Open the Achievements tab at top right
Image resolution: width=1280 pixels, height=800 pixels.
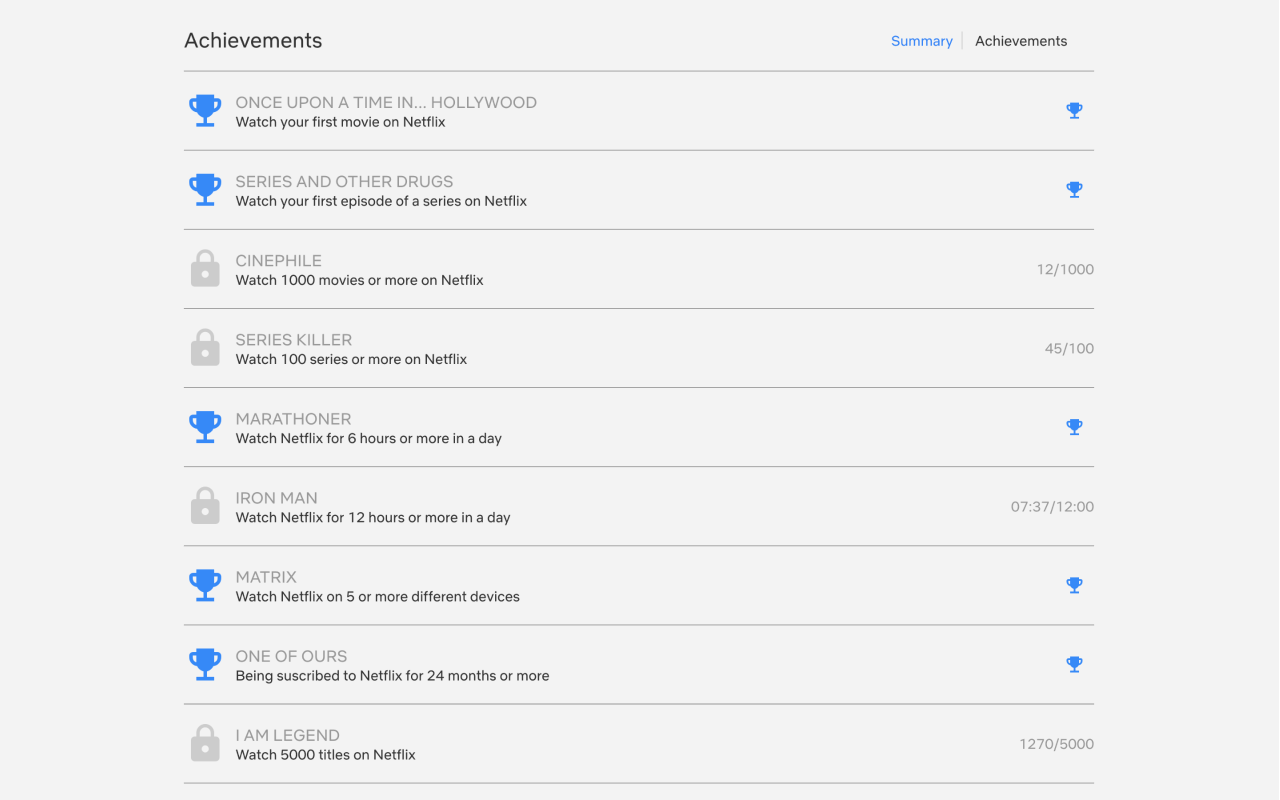[x=1021, y=41]
